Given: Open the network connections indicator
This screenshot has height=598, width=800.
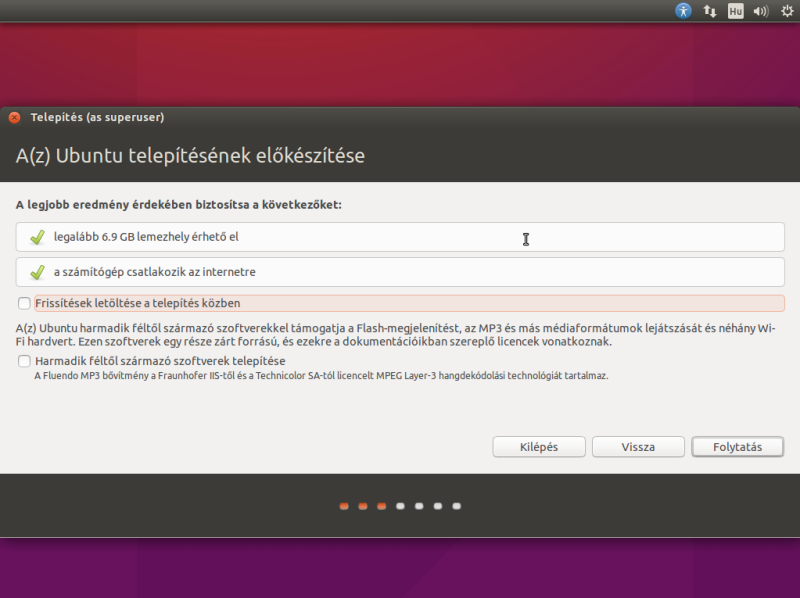Looking at the screenshot, I should click(x=710, y=11).
